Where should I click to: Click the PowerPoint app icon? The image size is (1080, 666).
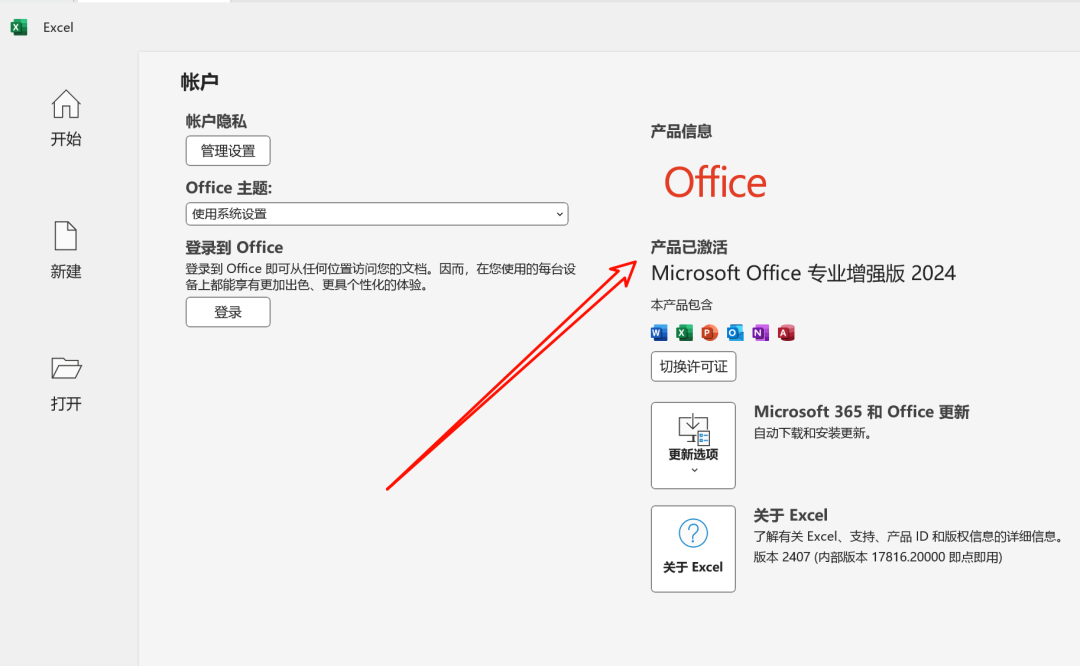tap(709, 333)
